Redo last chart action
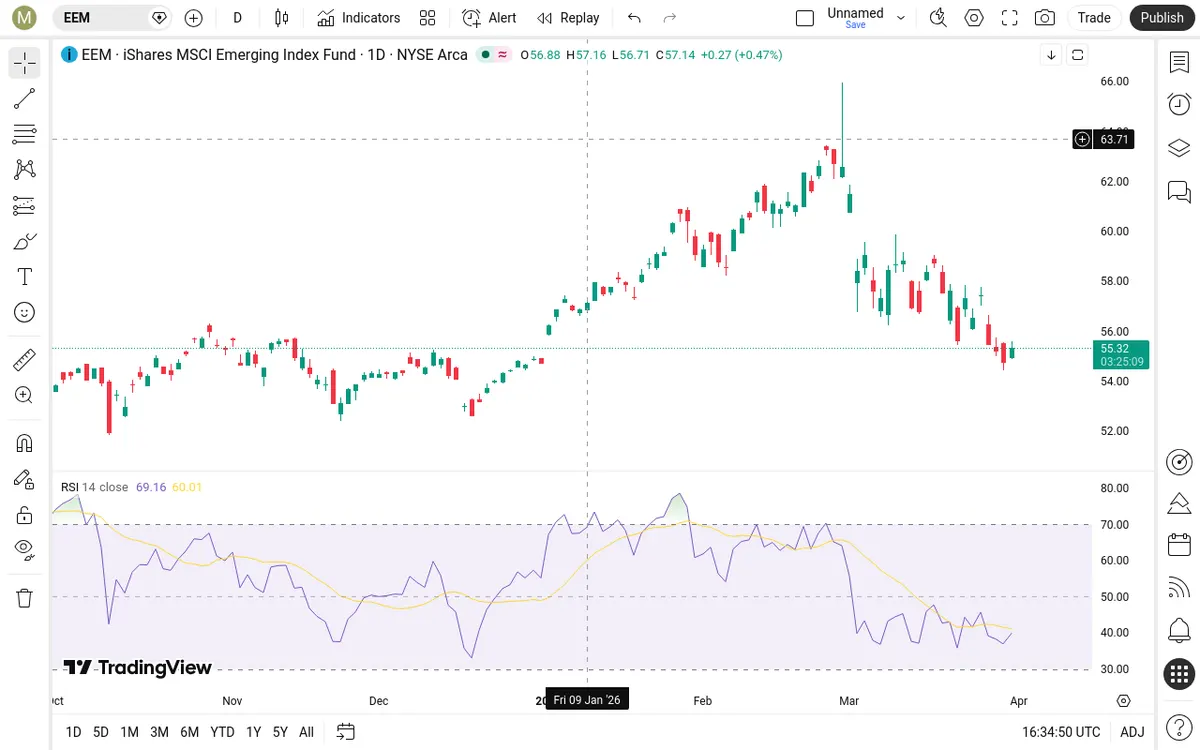1200x750 pixels. [670, 17]
